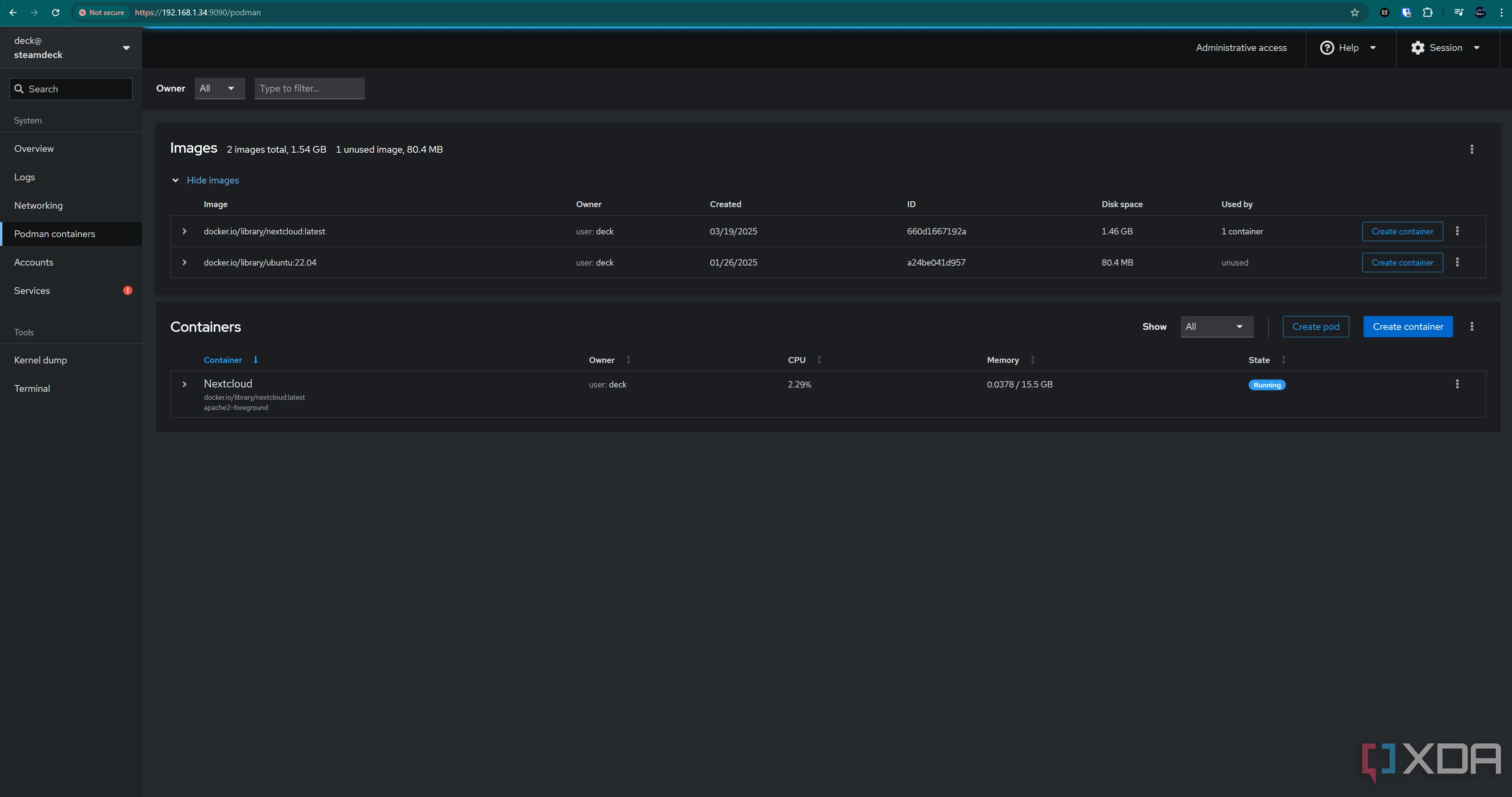1512x797 pixels.
Task: Expand the Nextcloud container row
Action: (x=184, y=384)
